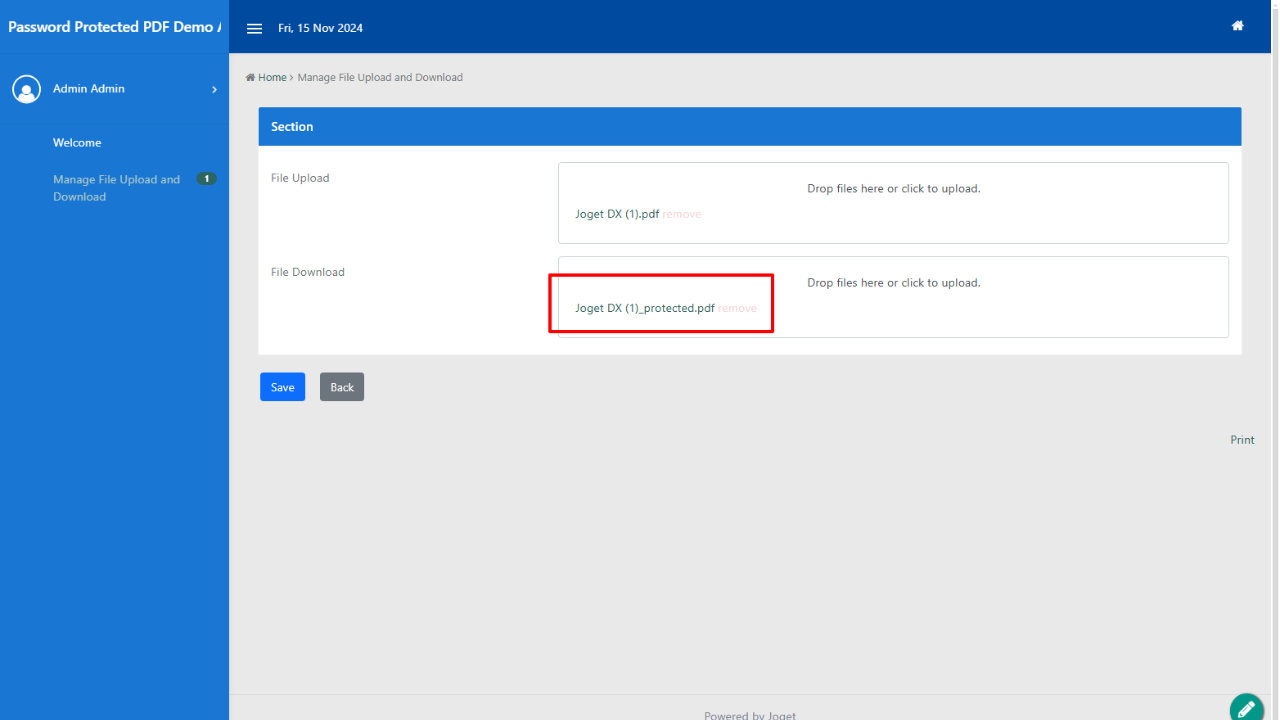The height and width of the screenshot is (720, 1280).
Task: Click the Section header bar
Action: pyautogui.click(x=749, y=127)
